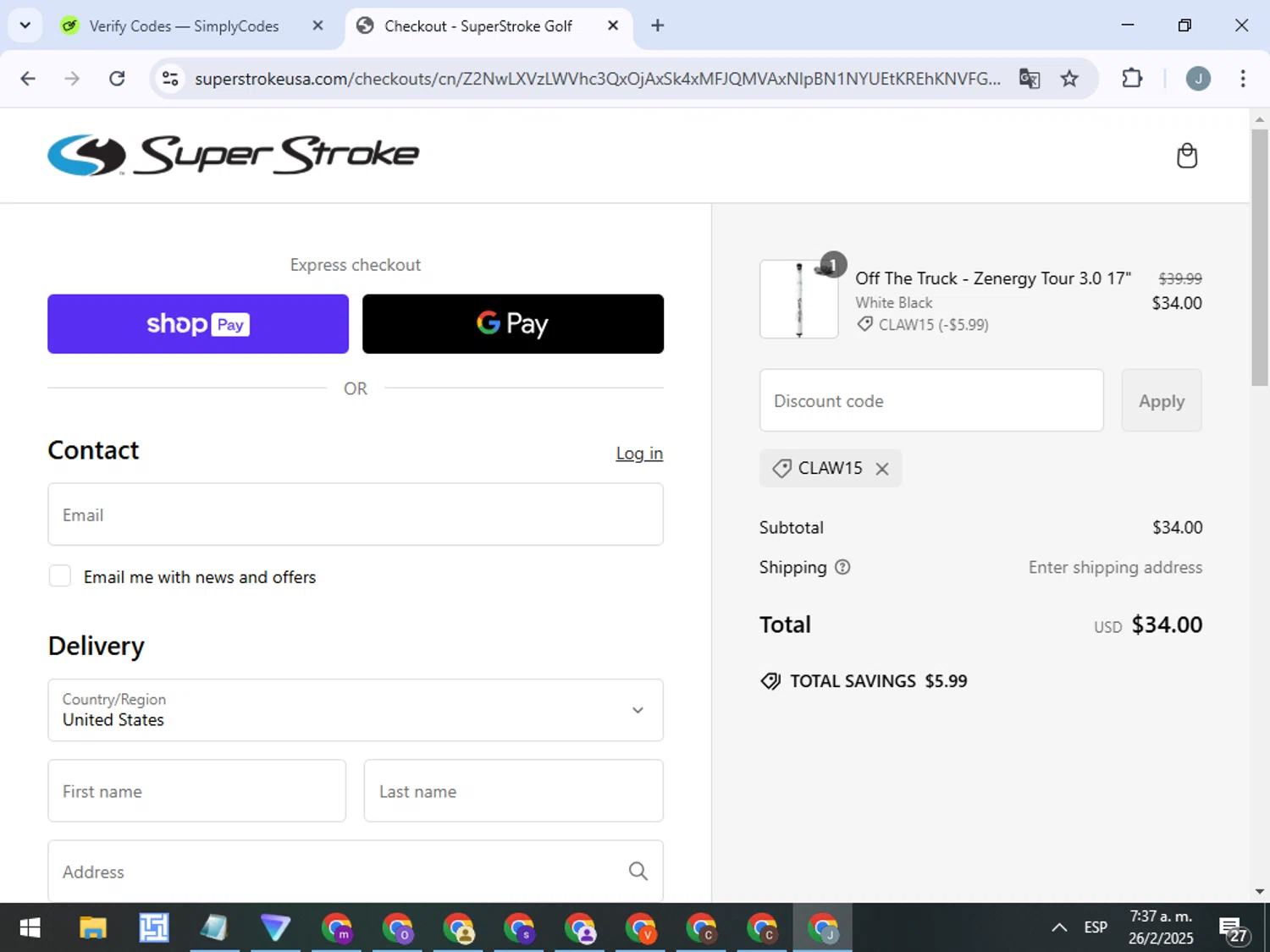Click the Total $34.00 amount
This screenshot has height=952, width=1270.
pos(1167,625)
